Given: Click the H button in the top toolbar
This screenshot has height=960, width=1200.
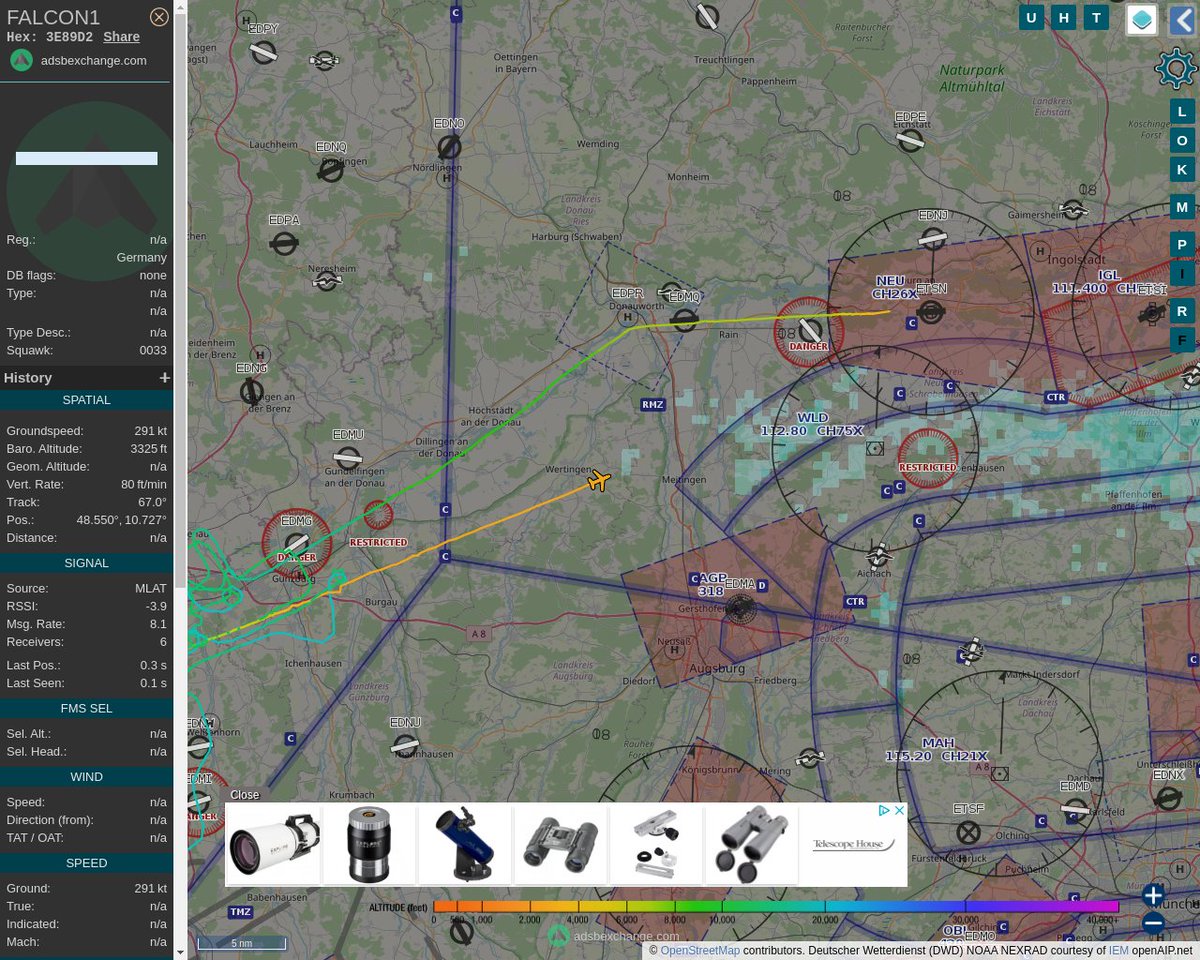Looking at the screenshot, I should click(1063, 17).
